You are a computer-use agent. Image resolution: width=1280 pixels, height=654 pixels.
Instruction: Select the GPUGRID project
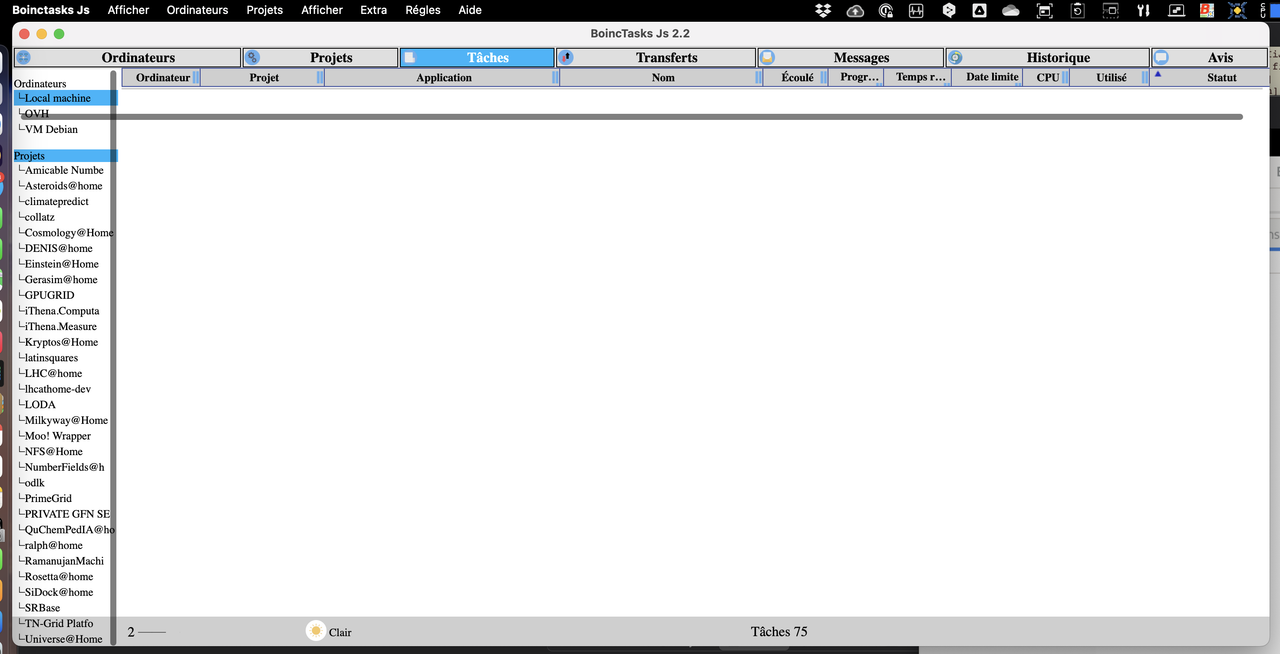[x=49, y=295]
